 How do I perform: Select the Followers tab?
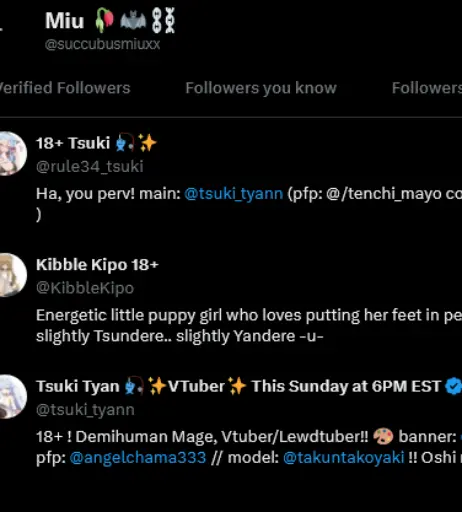[x=427, y=88]
